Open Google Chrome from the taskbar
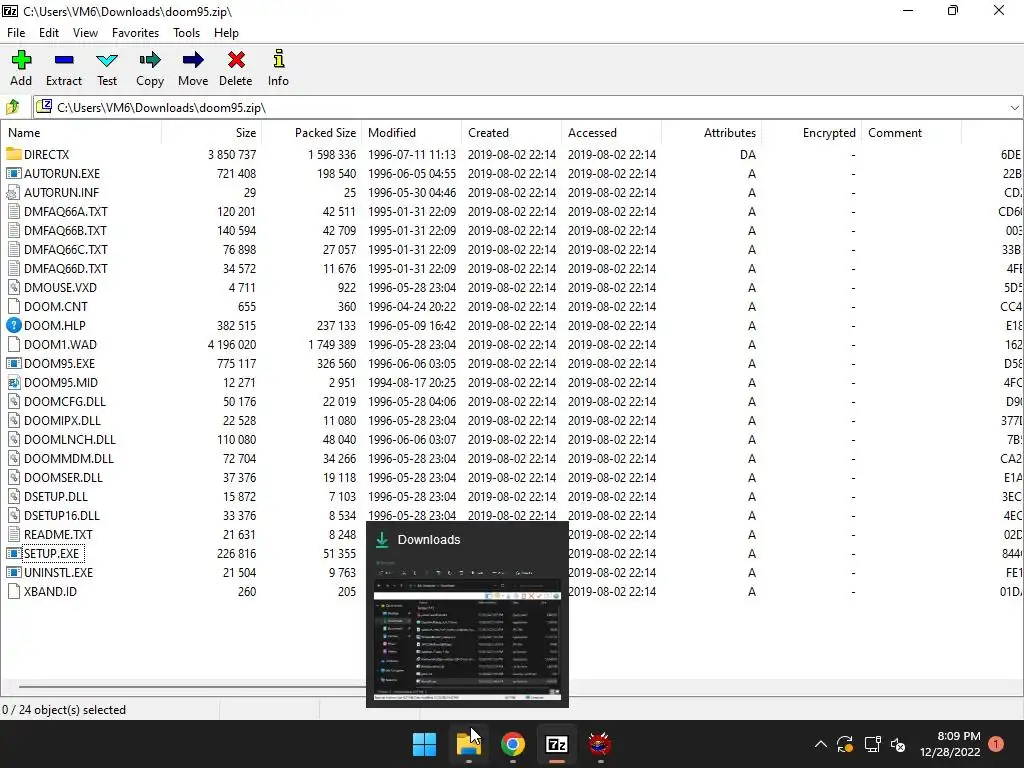 pos(513,744)
